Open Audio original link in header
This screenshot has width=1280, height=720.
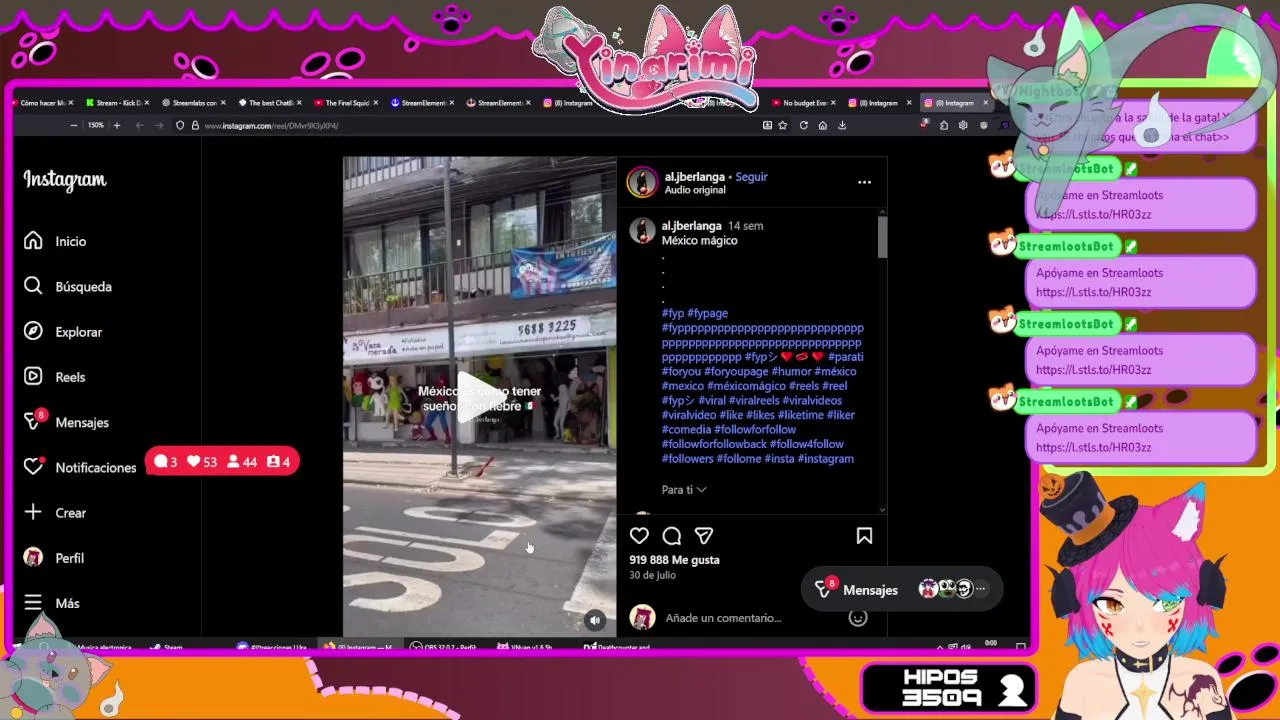(695, 190)
